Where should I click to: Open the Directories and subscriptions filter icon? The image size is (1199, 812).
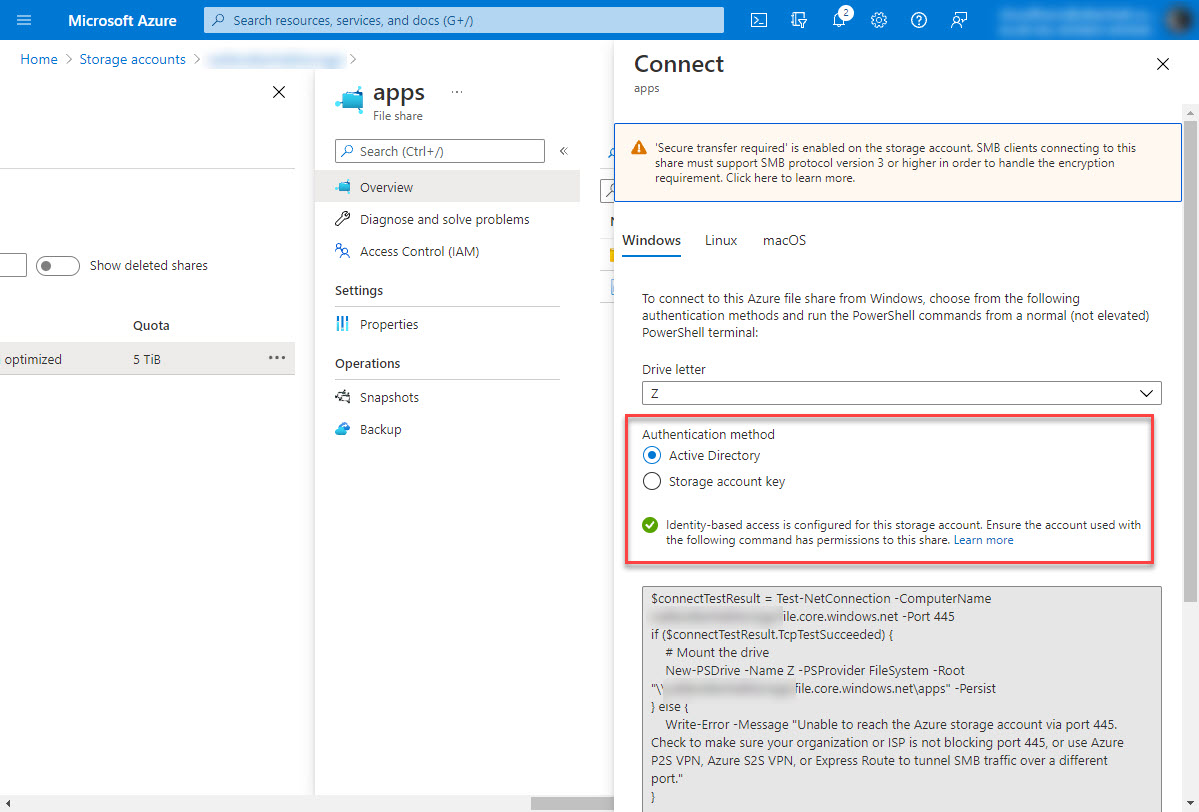click(798, 20)
